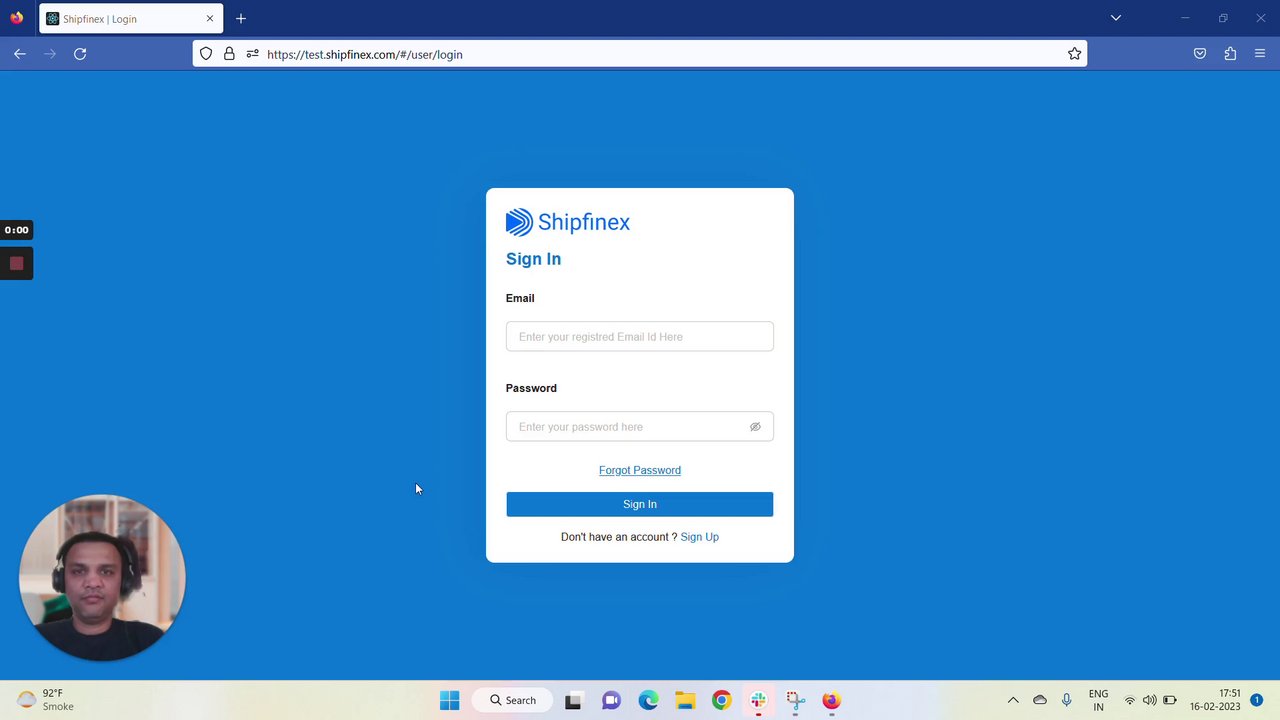Open the weather widget showing 92°F
Image resolution: width=1280 pixels, height=720 pixels.
(45, 700)
